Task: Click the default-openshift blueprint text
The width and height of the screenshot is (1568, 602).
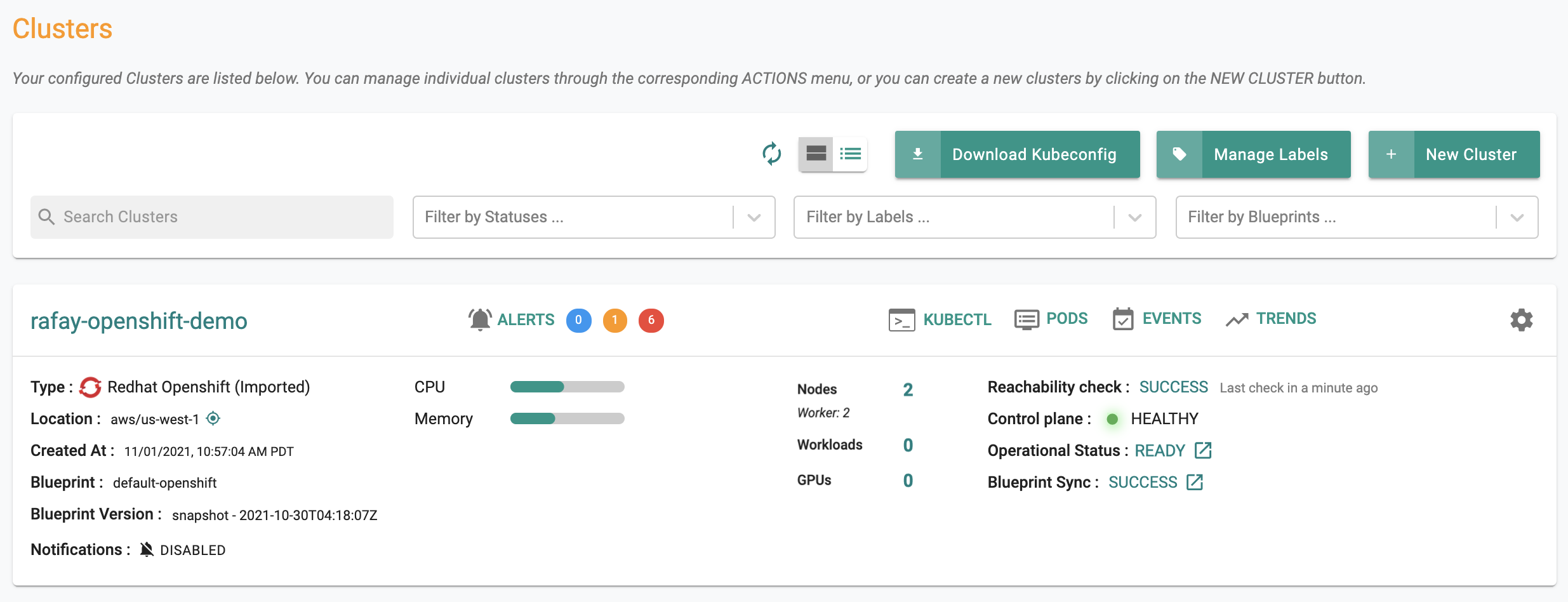Action: click(165, 483)
